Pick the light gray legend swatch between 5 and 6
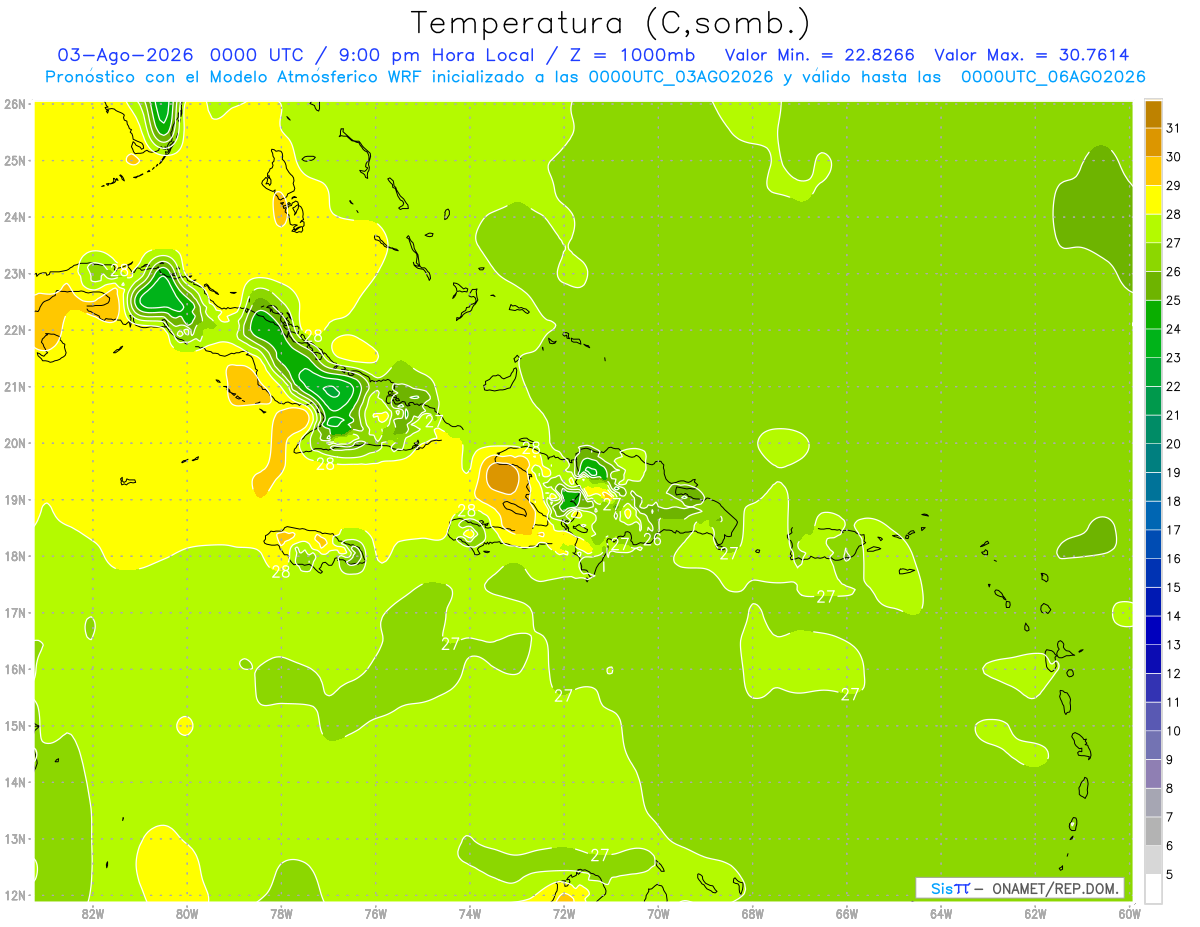 pyautogui.click(x=1153, y=860)
